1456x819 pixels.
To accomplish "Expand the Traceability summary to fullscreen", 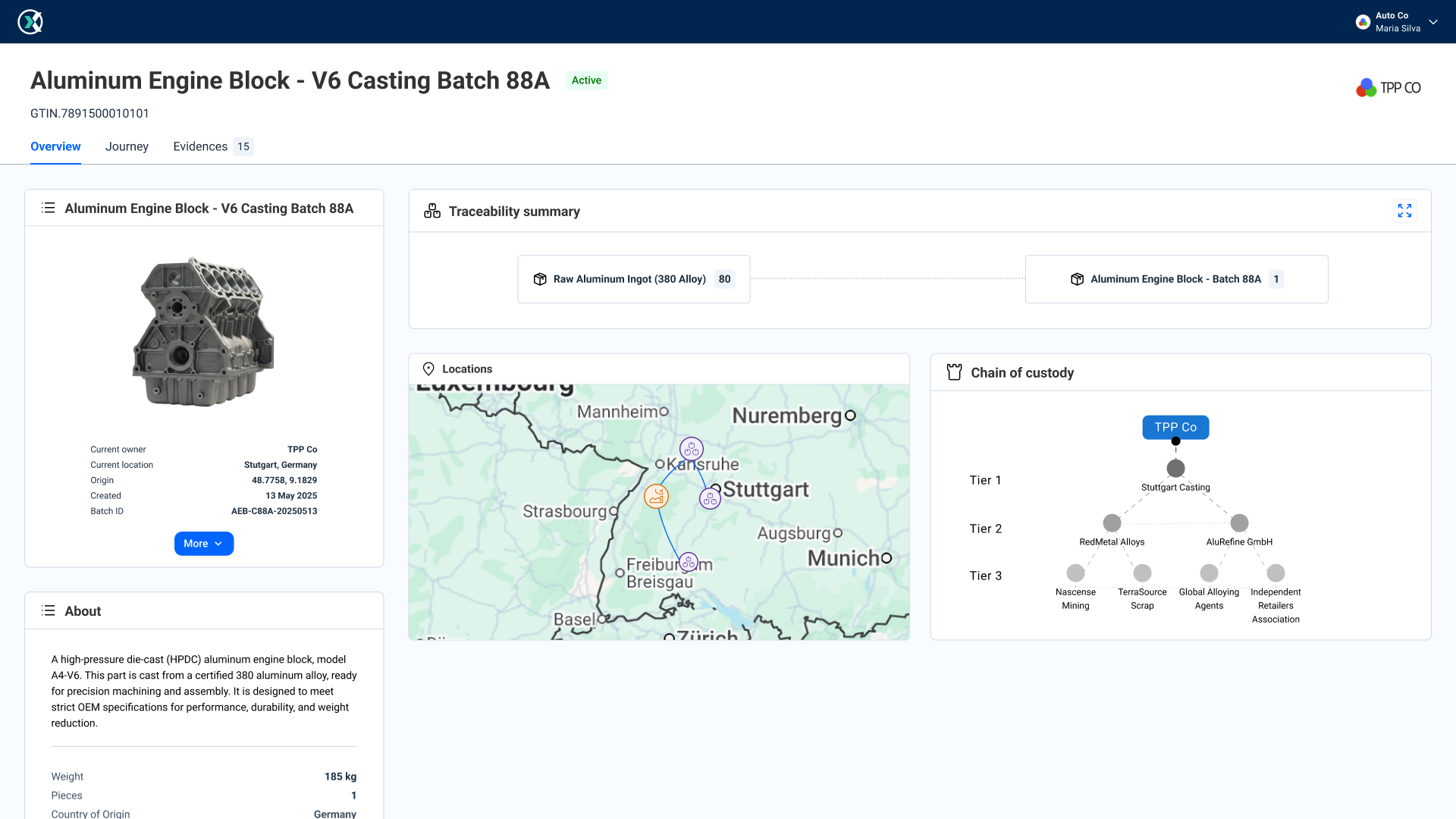I will tap(1404, 211).
